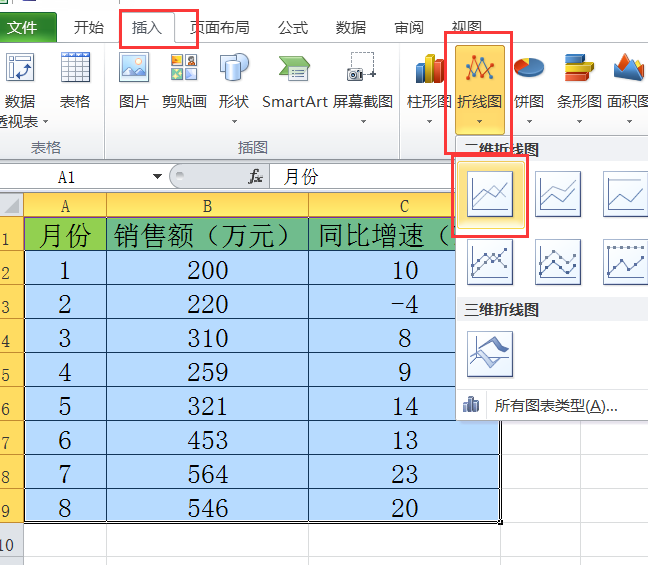Click cell with value 546
The image size is (648, 565).
click(207, 506)
